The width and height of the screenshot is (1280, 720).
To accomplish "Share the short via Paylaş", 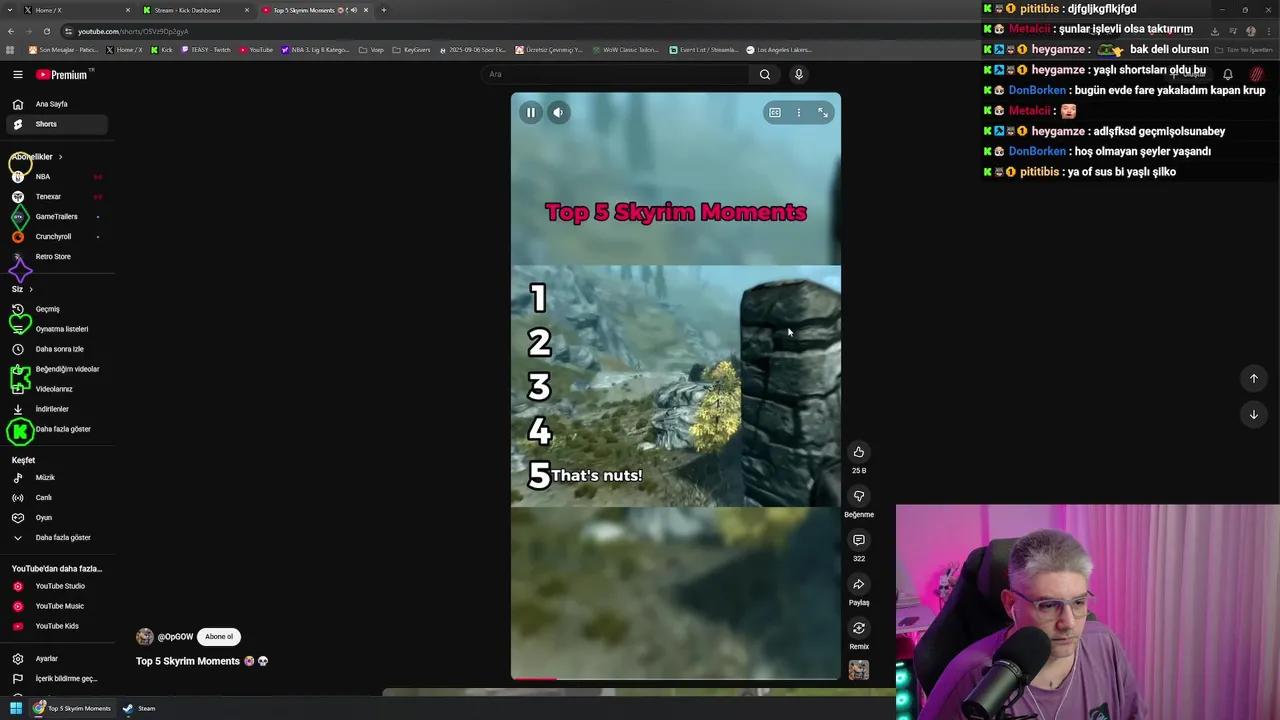I will 858,584.
